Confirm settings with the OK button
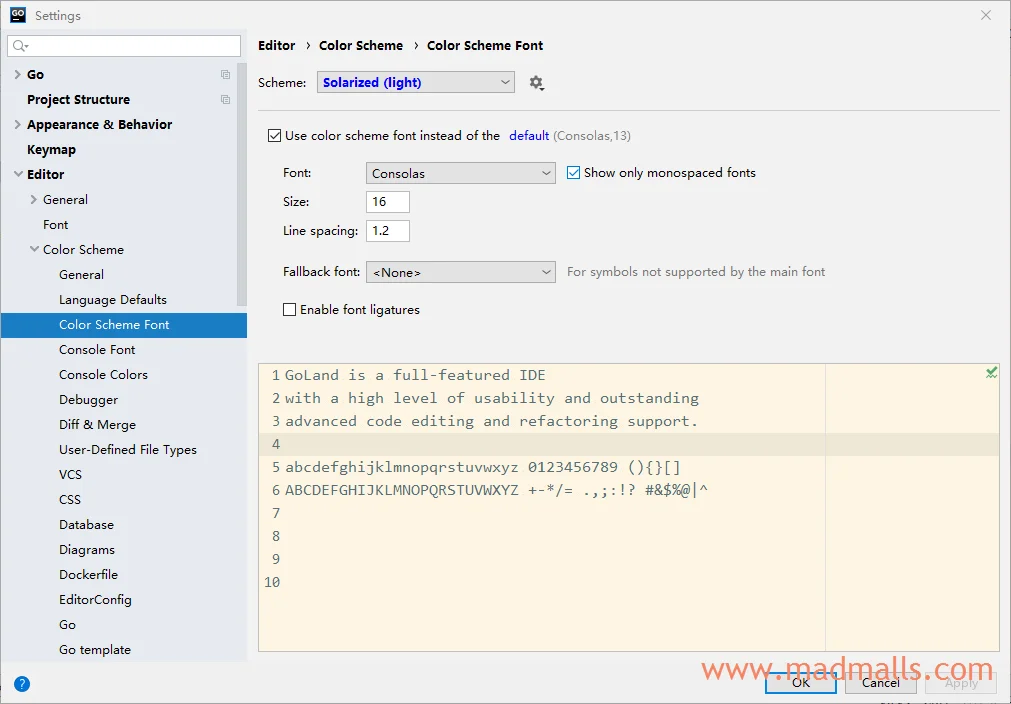 click(x=801, y=683)
